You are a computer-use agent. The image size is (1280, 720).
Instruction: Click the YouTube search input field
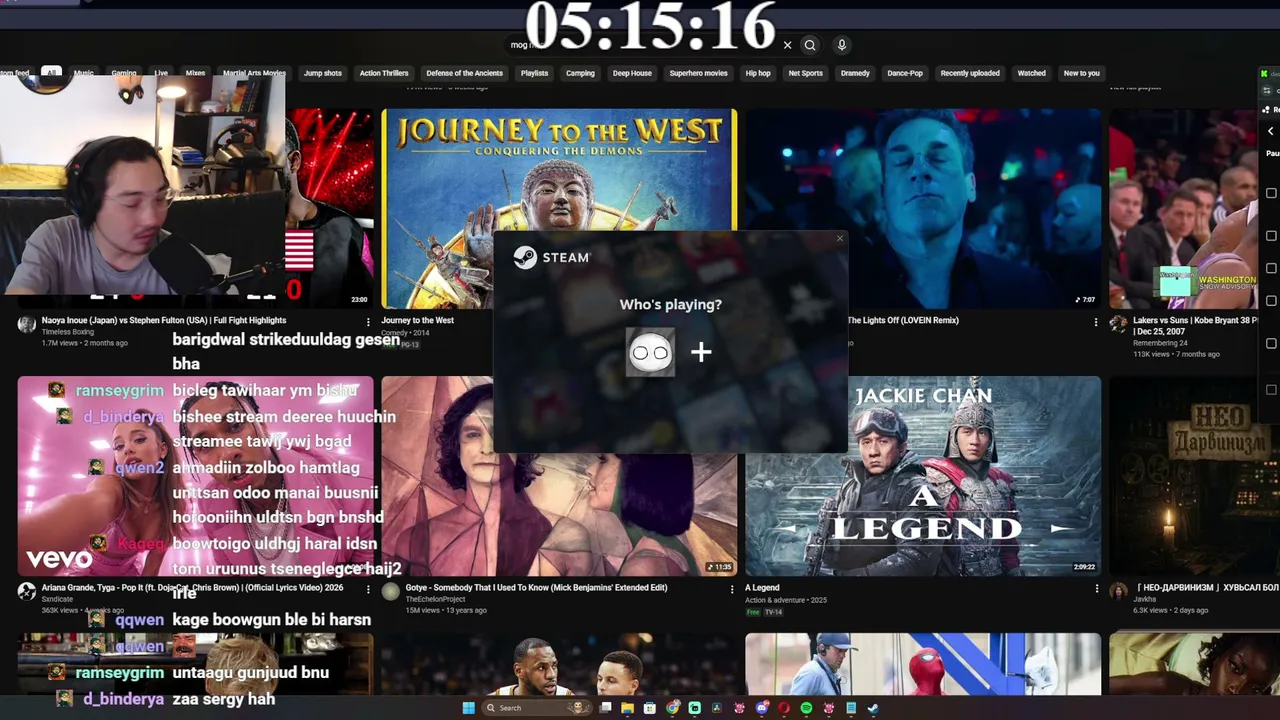(x=640, y=45)
